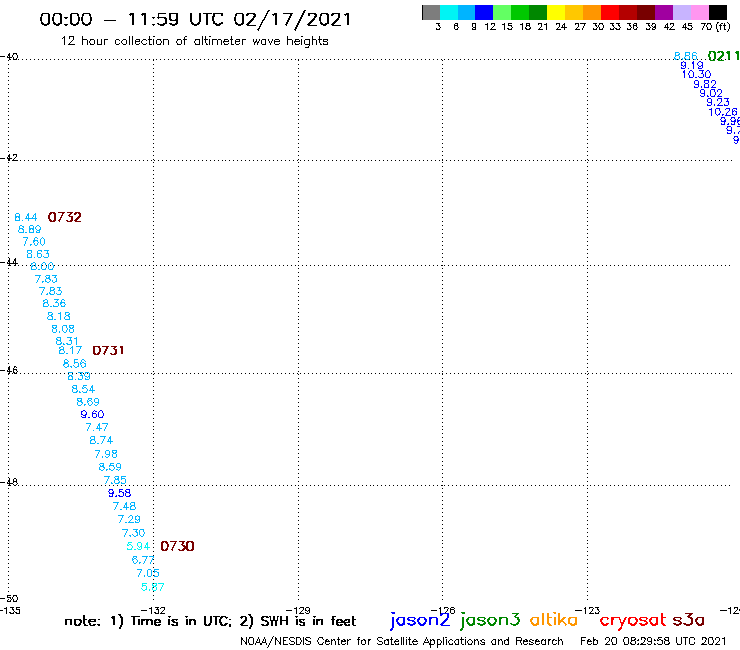Click the 8.56 wave height value

point(75,363)
